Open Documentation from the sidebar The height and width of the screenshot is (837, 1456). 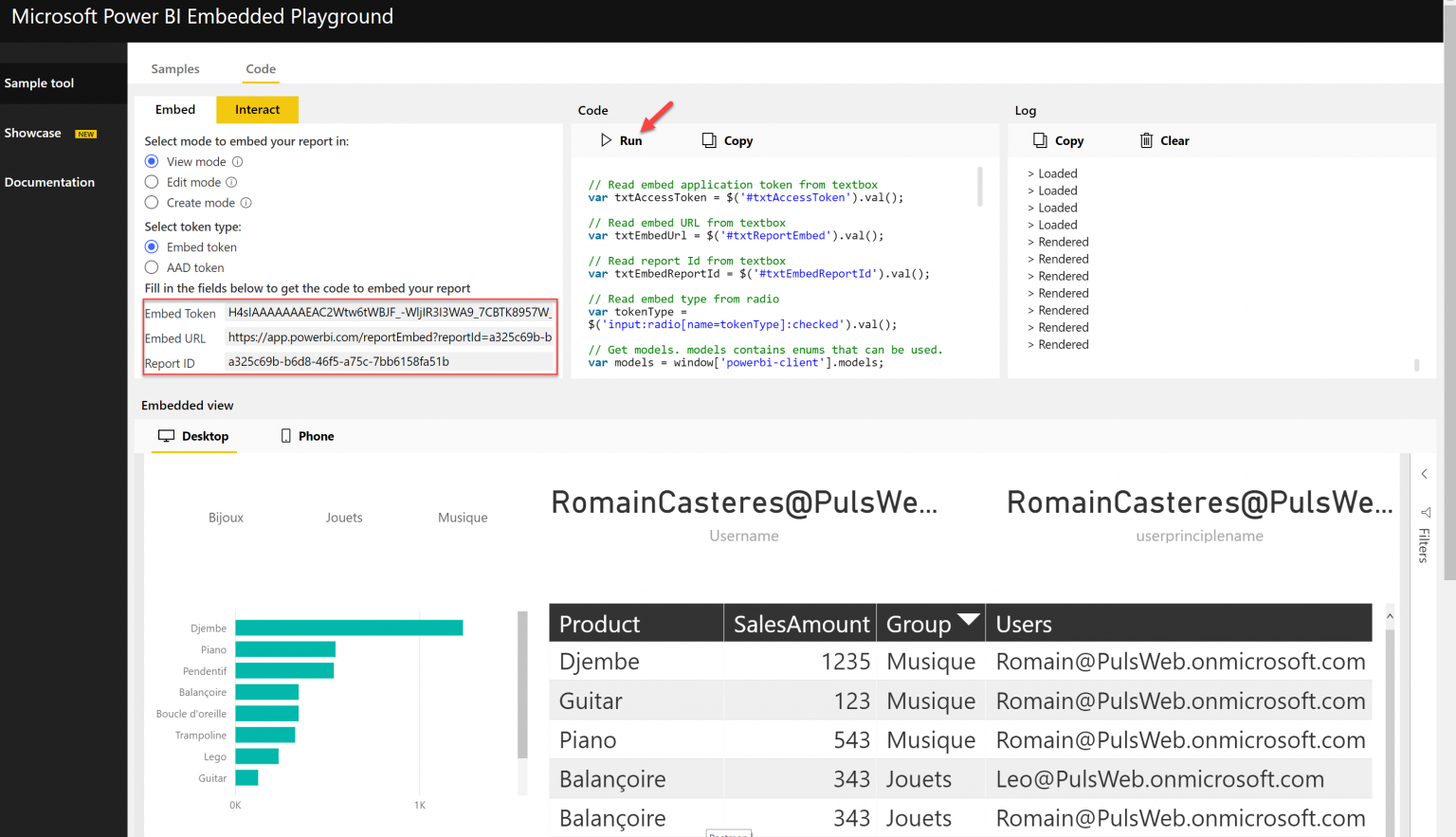coord(49,181)
